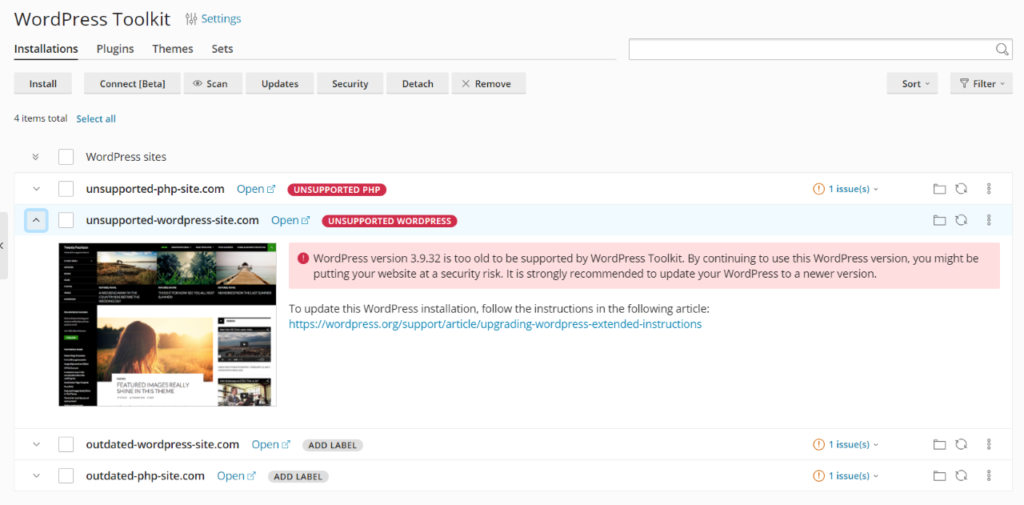Add label to outdated-wordpress-site.com

point(332,445)
